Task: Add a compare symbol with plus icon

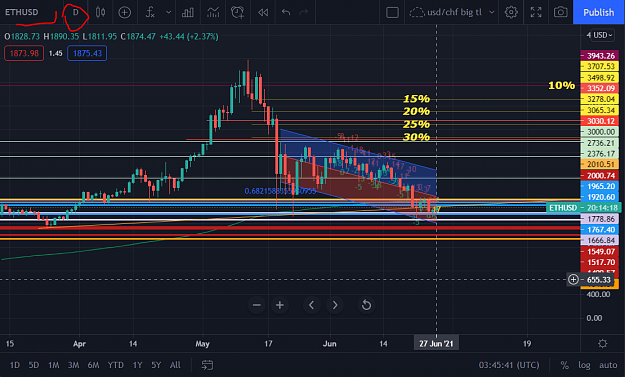Action: 124,12
